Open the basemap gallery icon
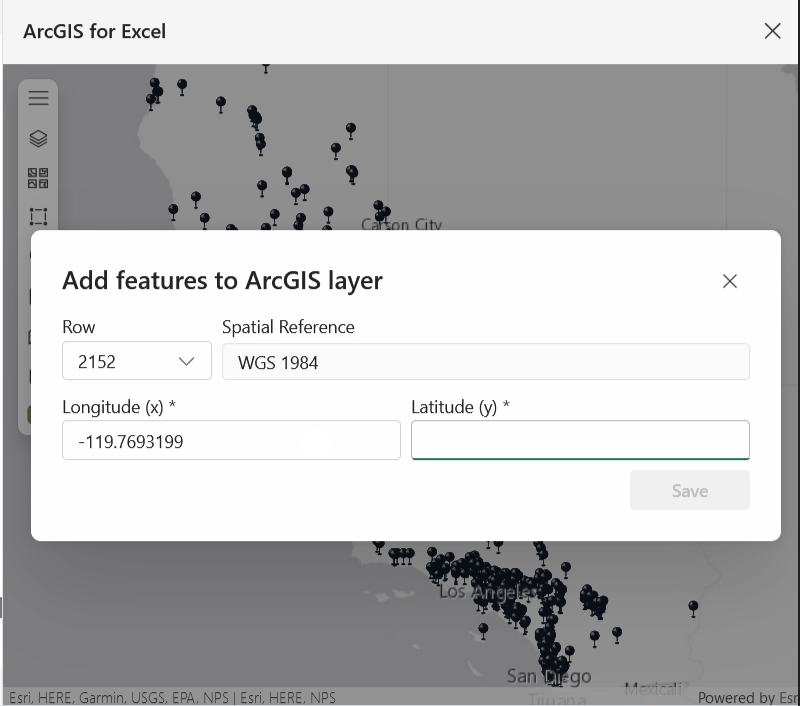800x706 pixels. pyautogui.click(x=38, y=177)
